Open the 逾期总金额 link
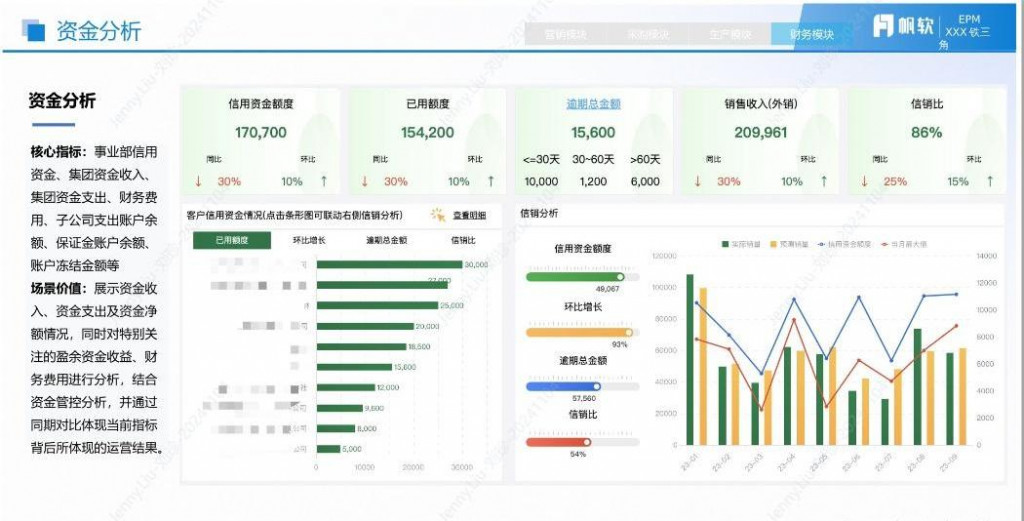The height and width of the screenshot is (521, 1024). (x=593, y=104)
